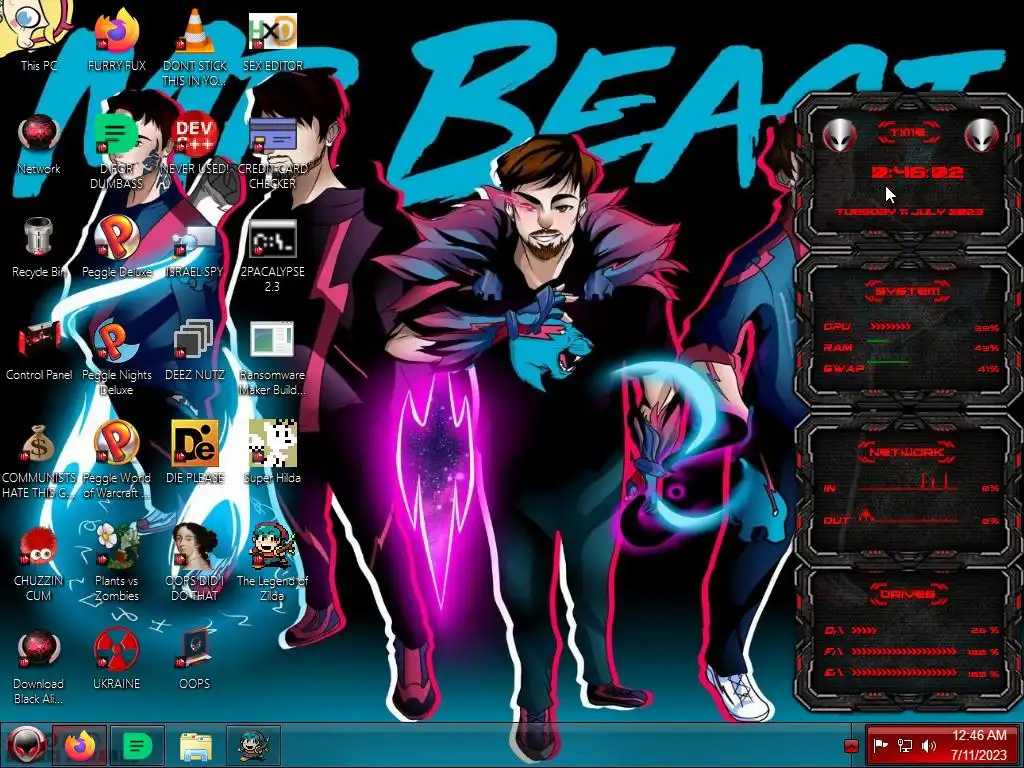Expand the hidden tray icons arrow
This screenshot has width=1024, height=768.
tap(851, 746)
